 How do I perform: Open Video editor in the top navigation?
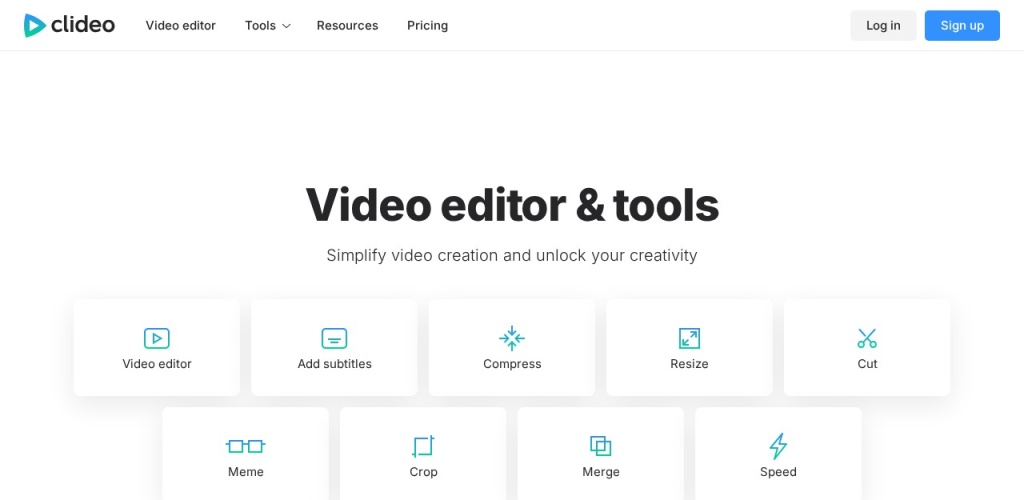(181, 26)
